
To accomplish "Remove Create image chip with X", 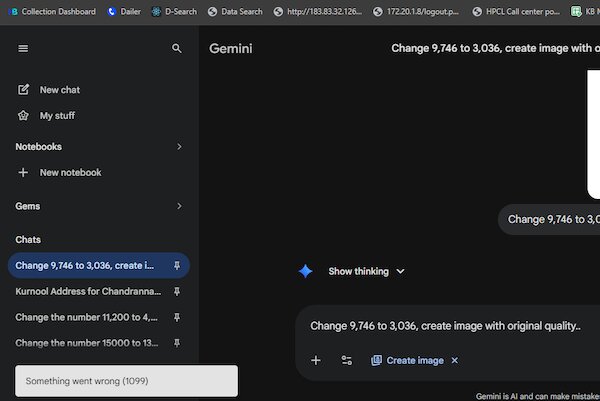I will 455,360.
